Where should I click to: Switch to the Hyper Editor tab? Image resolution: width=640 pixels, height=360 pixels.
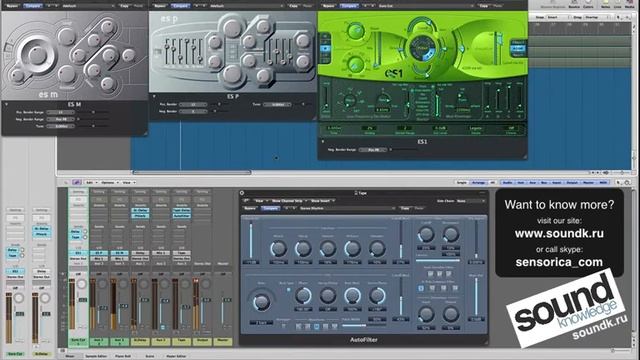click(176, 356)
